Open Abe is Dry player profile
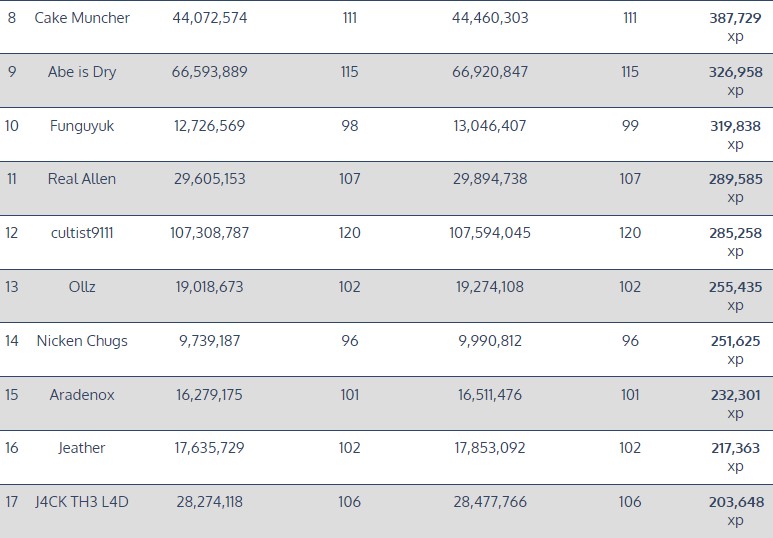The image size is (773, 538). [82, 72]
